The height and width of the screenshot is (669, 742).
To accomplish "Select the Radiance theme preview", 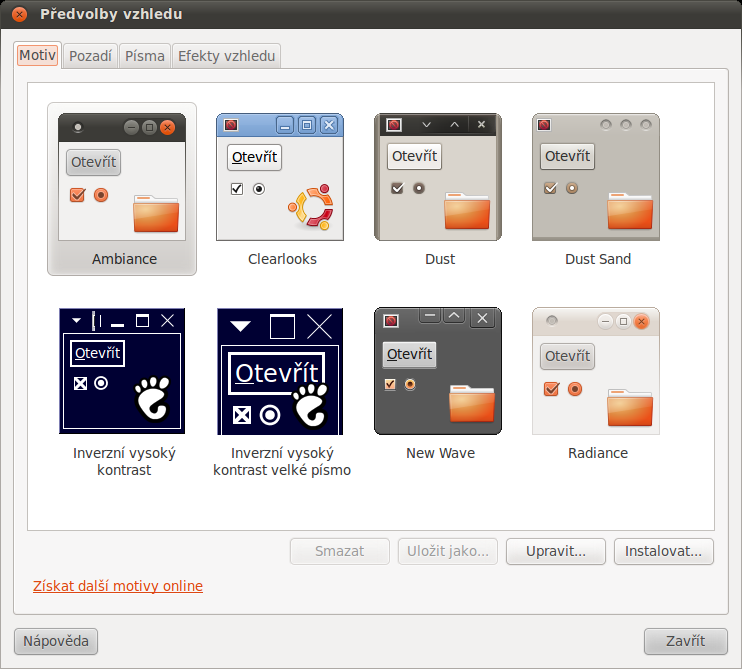I will coord(596,371).
